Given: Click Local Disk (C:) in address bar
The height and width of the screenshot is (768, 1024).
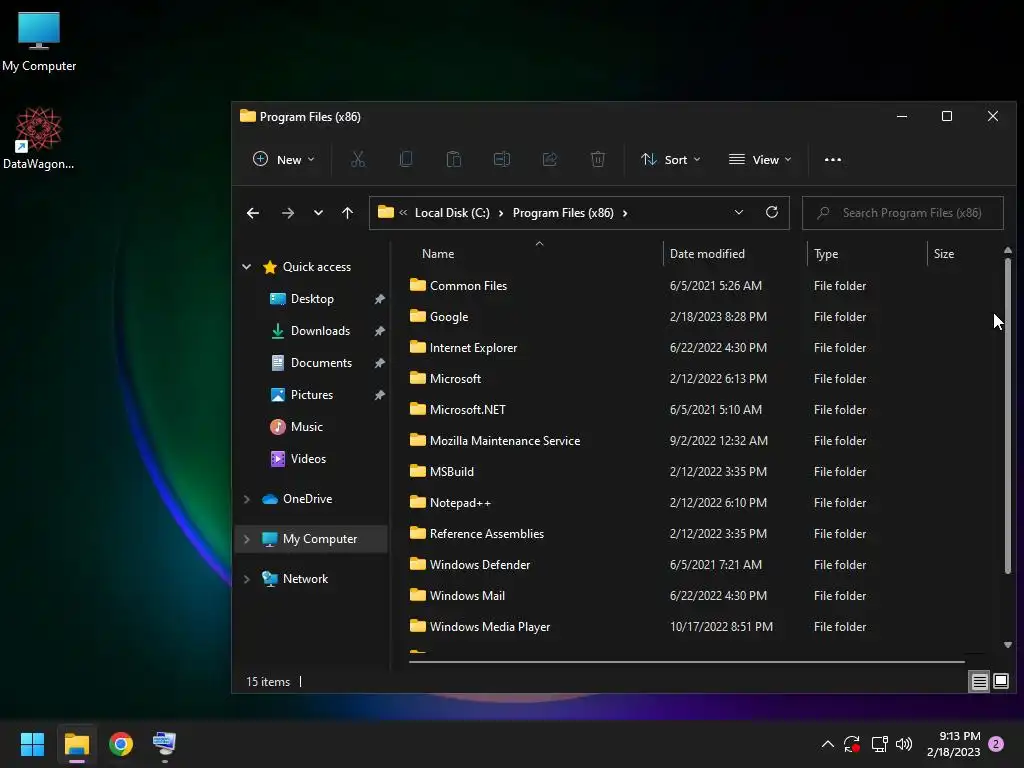Looking at the screenshot, I should tap(452, 213).
